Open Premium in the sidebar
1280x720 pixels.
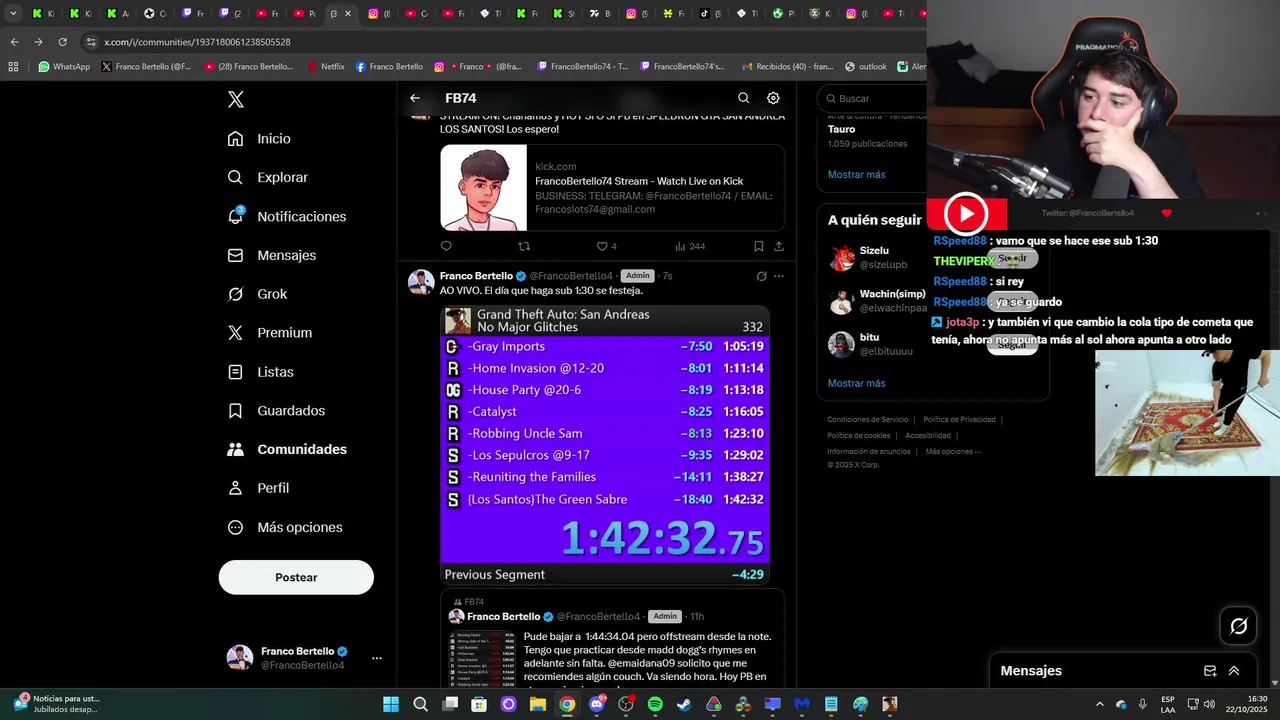(269, 333)
